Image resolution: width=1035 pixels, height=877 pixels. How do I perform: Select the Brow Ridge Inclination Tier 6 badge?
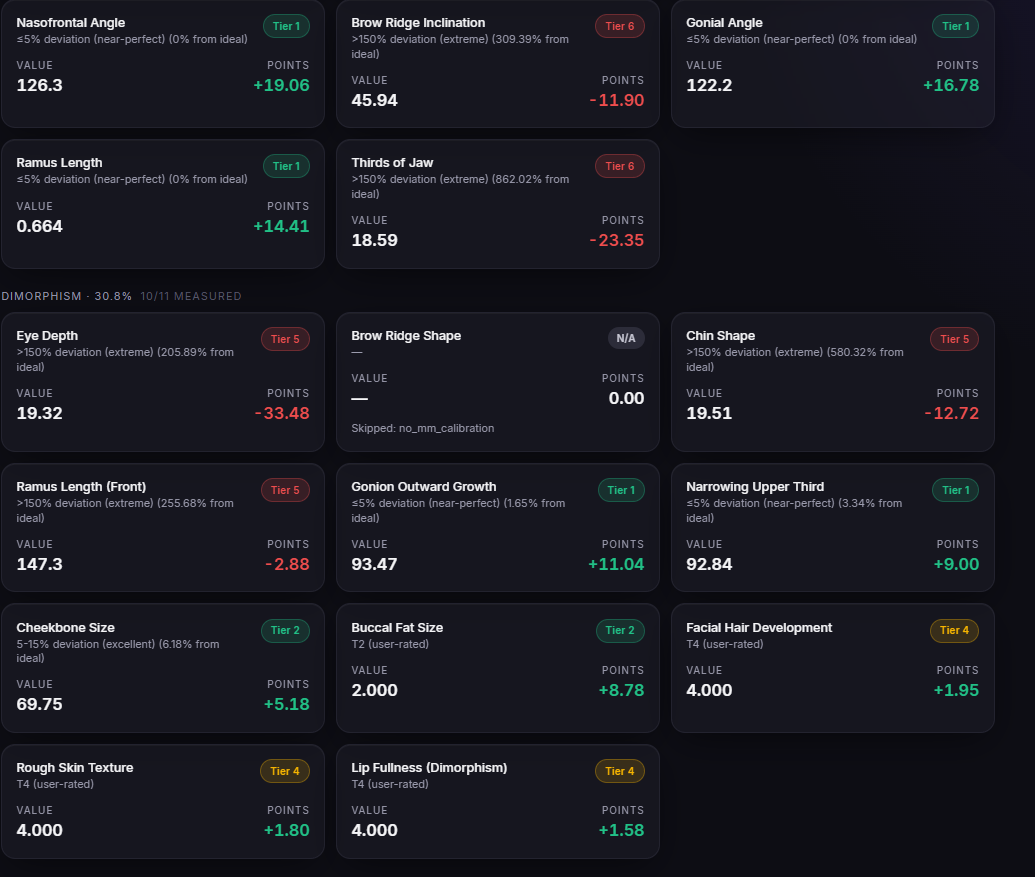620,26
